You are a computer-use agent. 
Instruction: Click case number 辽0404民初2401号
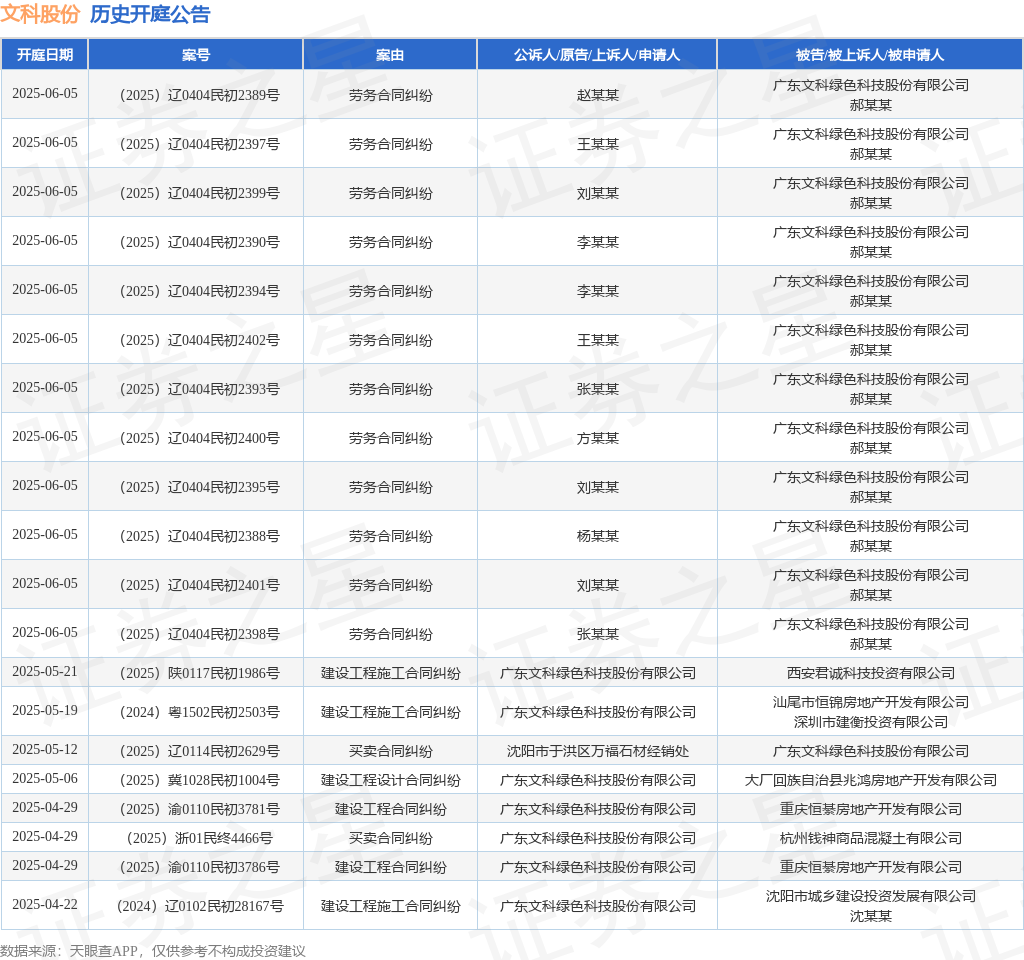click(200, 585)
